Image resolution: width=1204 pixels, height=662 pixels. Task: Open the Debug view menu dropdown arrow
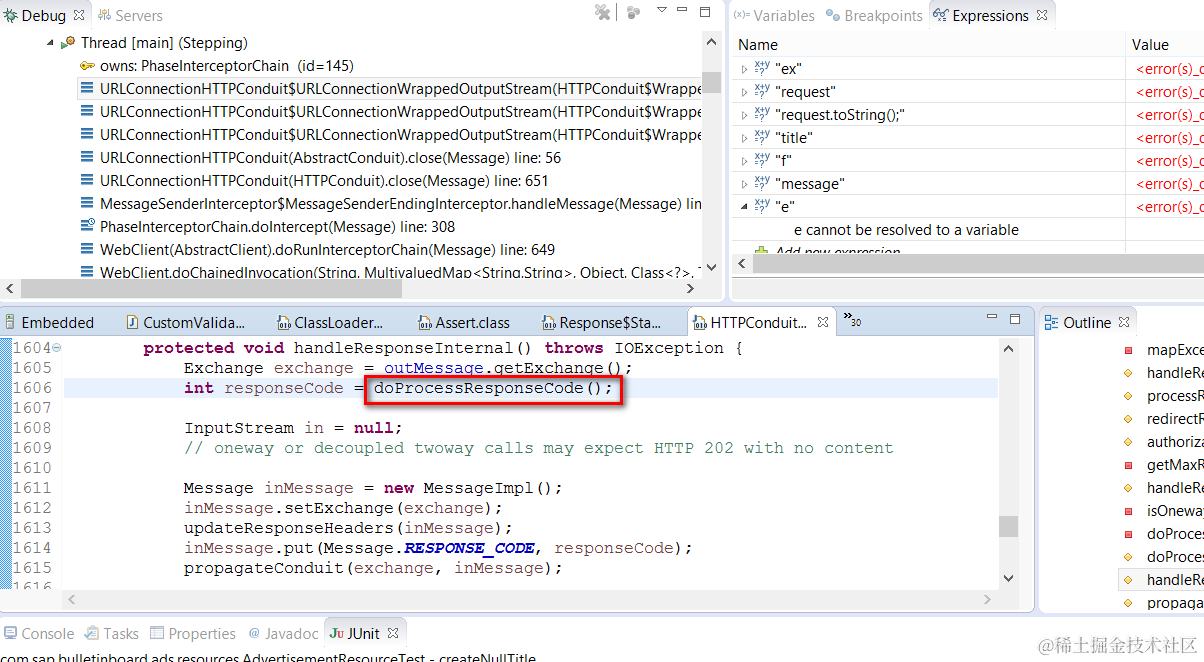tap(661, 10)
